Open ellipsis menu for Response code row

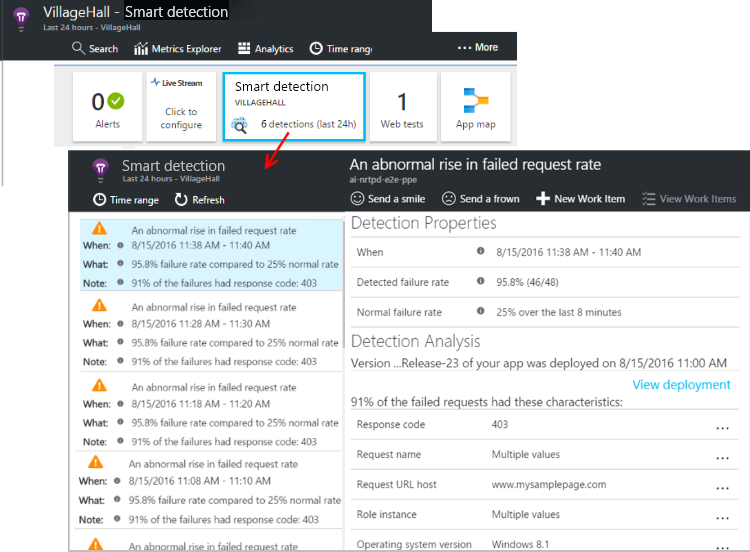(x=723, y=428)
